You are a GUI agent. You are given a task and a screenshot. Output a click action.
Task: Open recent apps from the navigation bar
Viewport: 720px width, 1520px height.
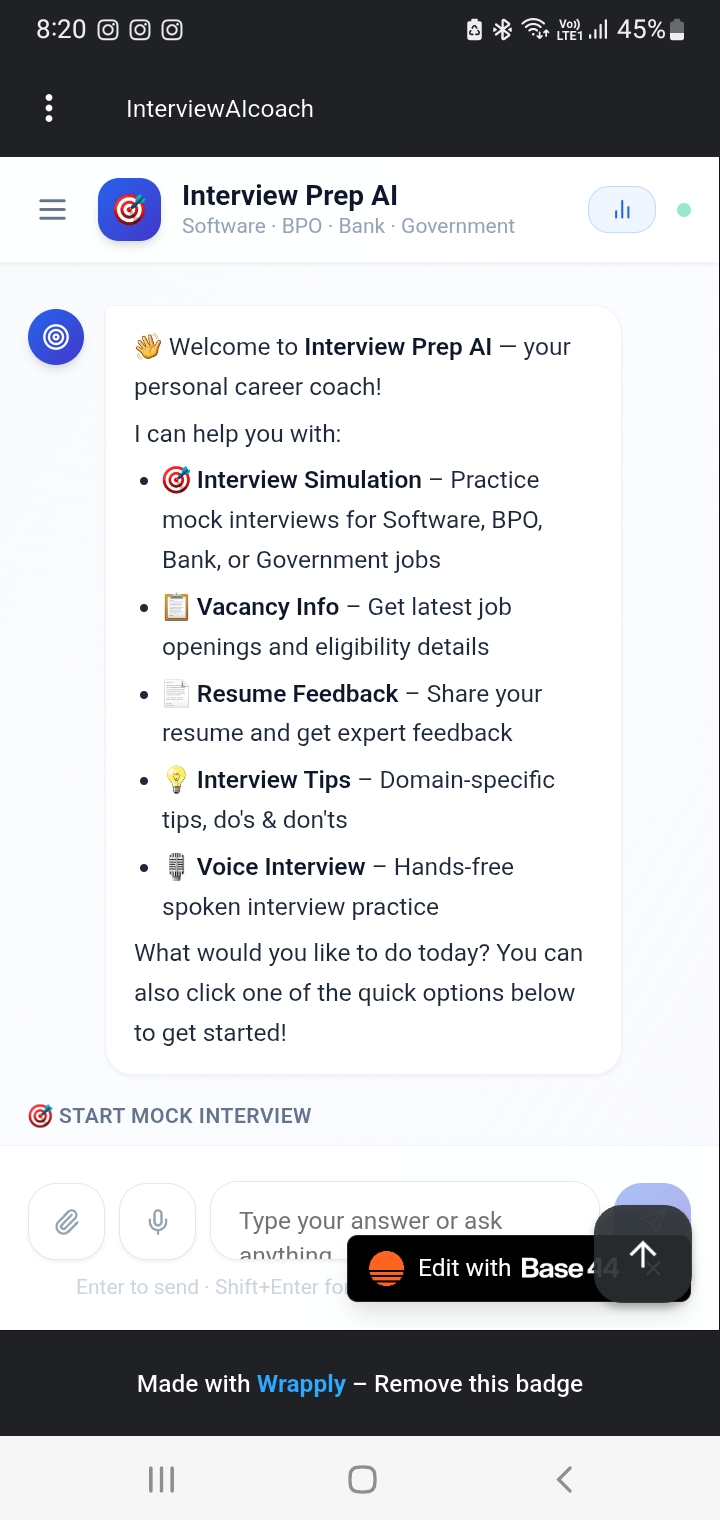[x=161, y=1478]
